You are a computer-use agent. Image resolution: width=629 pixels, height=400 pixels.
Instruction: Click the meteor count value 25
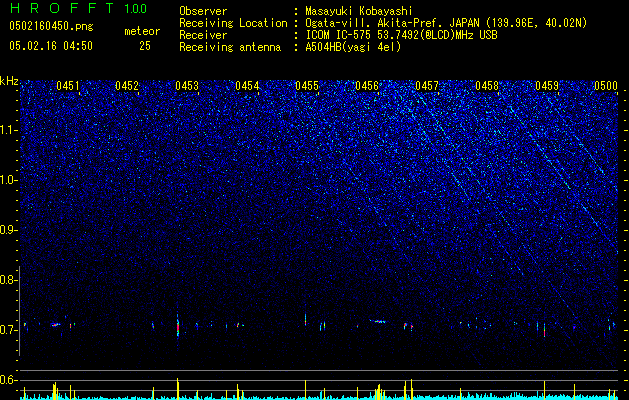point(145,46)
